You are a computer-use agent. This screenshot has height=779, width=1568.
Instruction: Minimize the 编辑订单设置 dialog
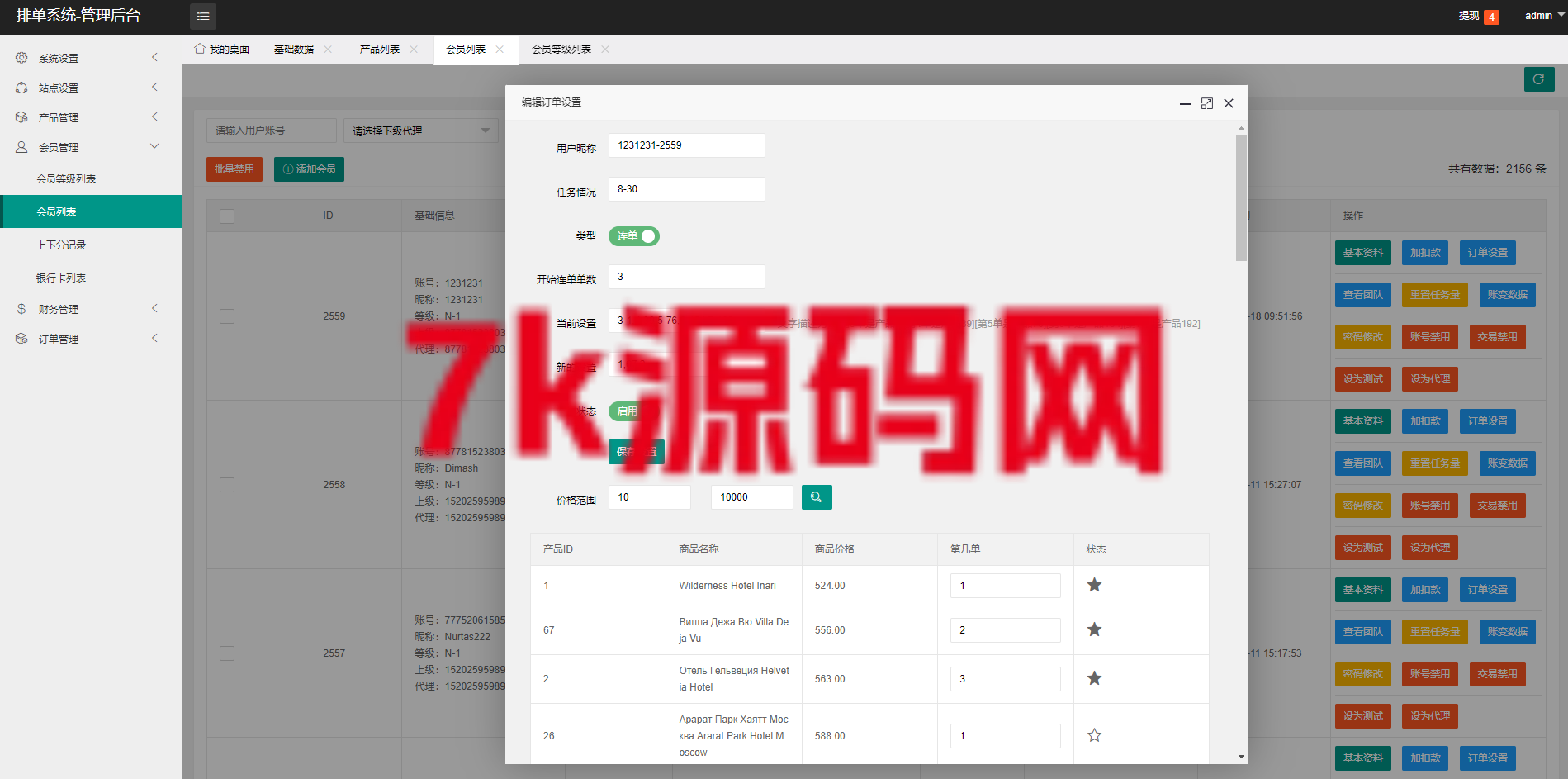pos(1186,103)
